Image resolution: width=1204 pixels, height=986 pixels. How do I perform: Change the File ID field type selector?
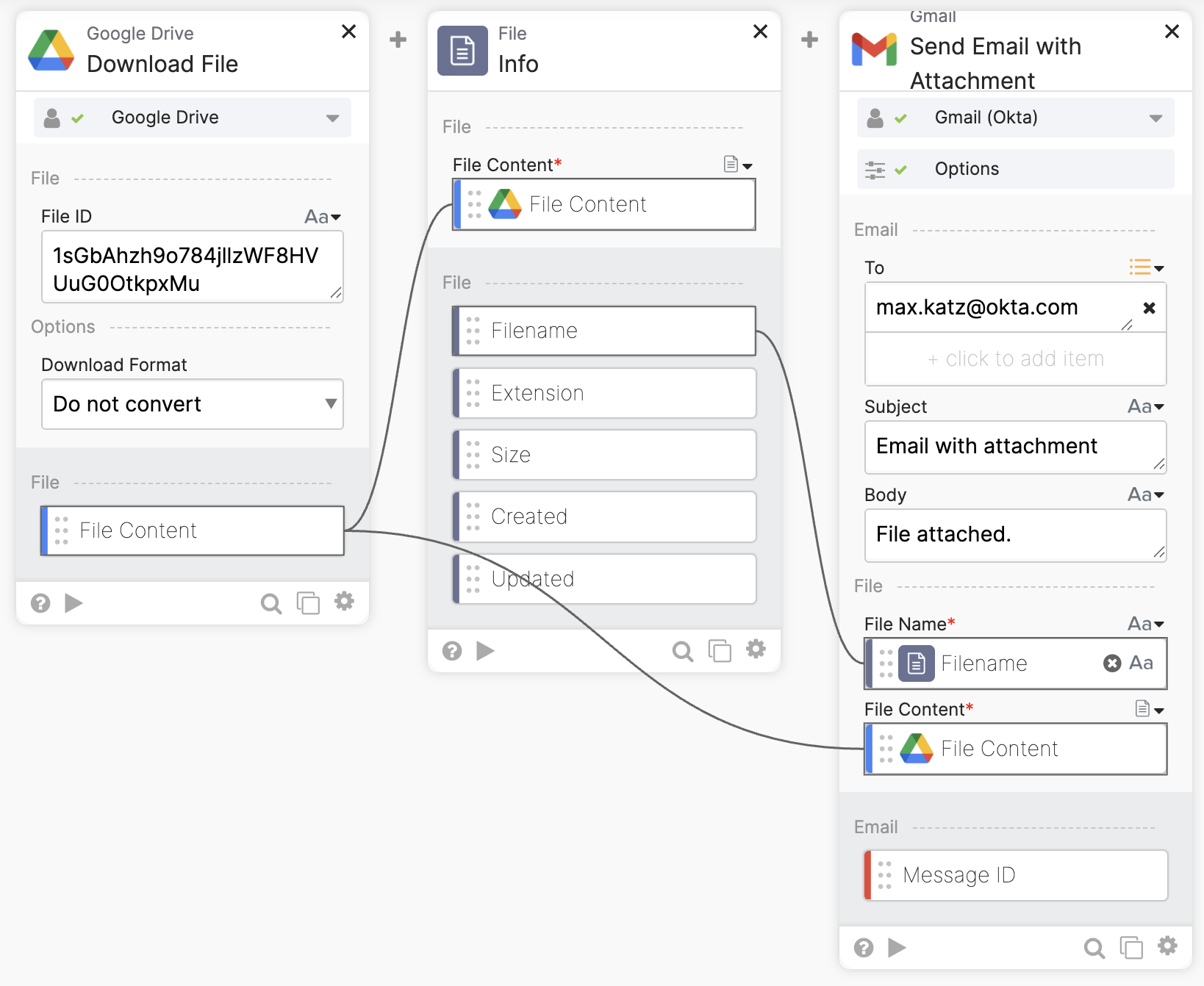tap(323, 217)
